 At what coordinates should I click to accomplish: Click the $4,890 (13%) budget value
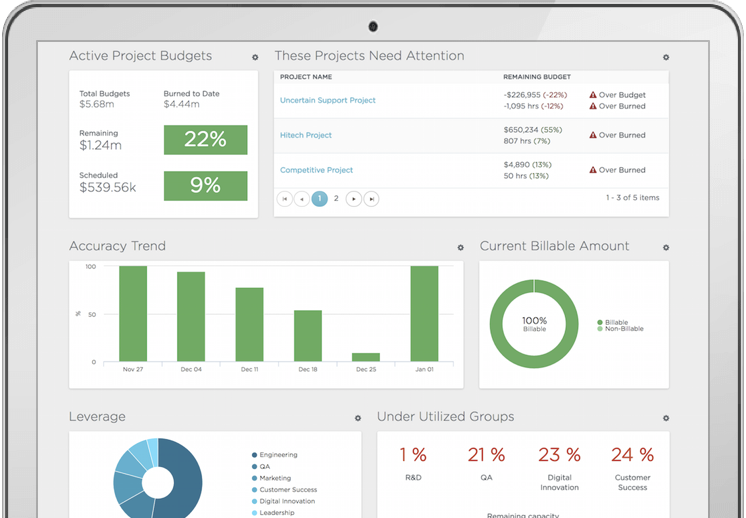[x=527, y=165]
